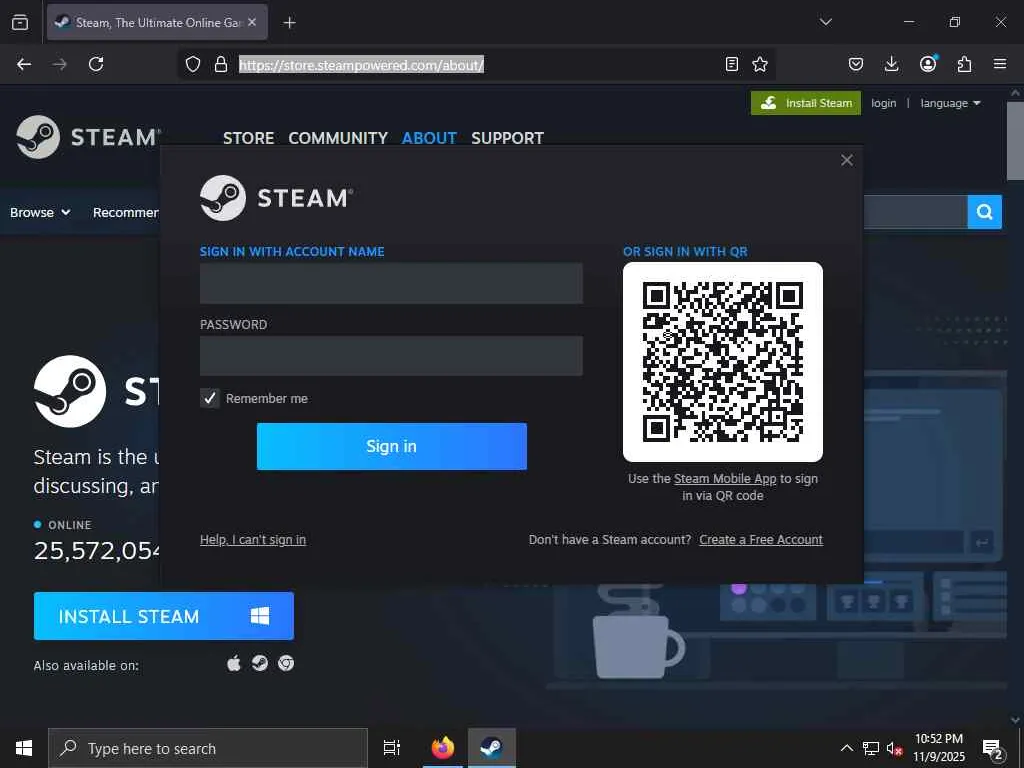Click the Firefox View icon in tab bar
1024x768 pixels.
coord(20,22)
